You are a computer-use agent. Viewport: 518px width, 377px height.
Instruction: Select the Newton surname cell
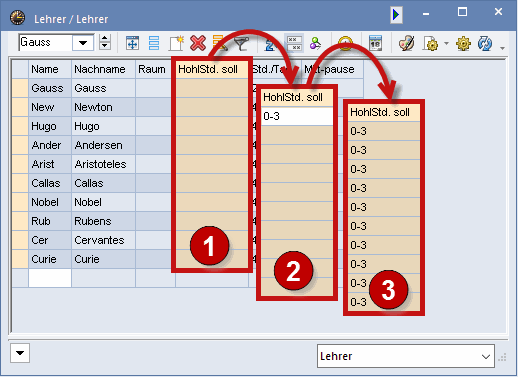click(x=103, y=107)
